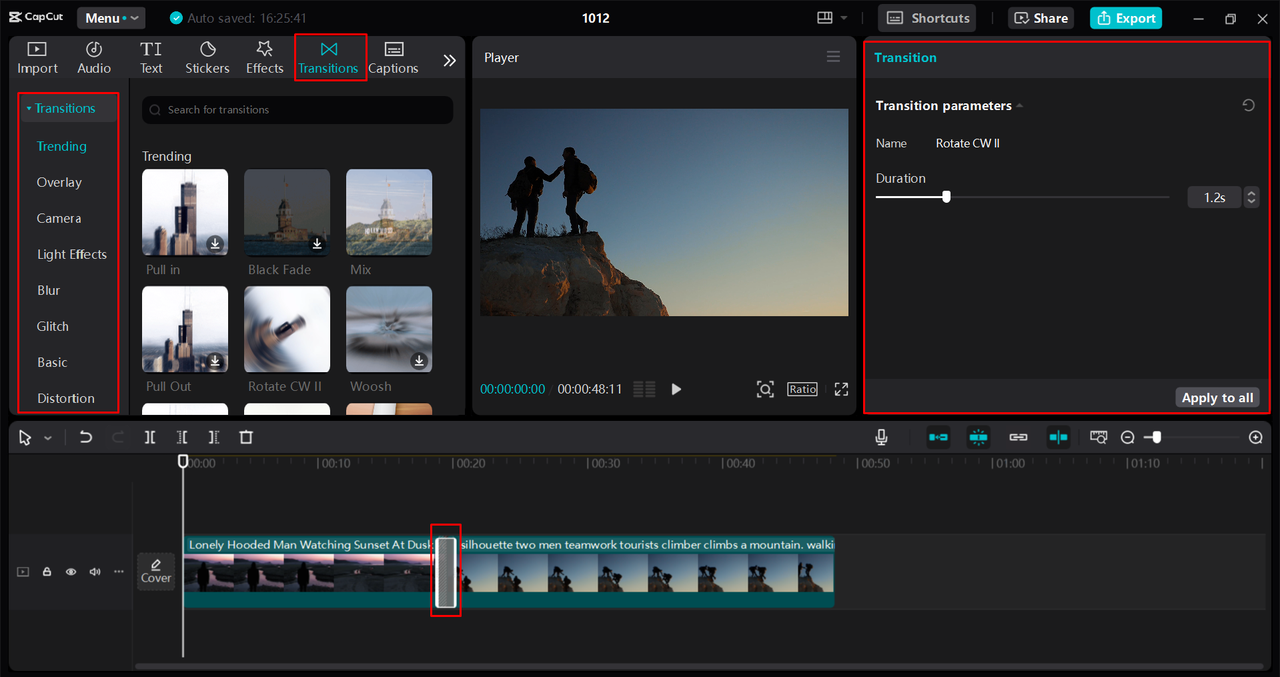Select the Light Effects category

pos(72,254)
